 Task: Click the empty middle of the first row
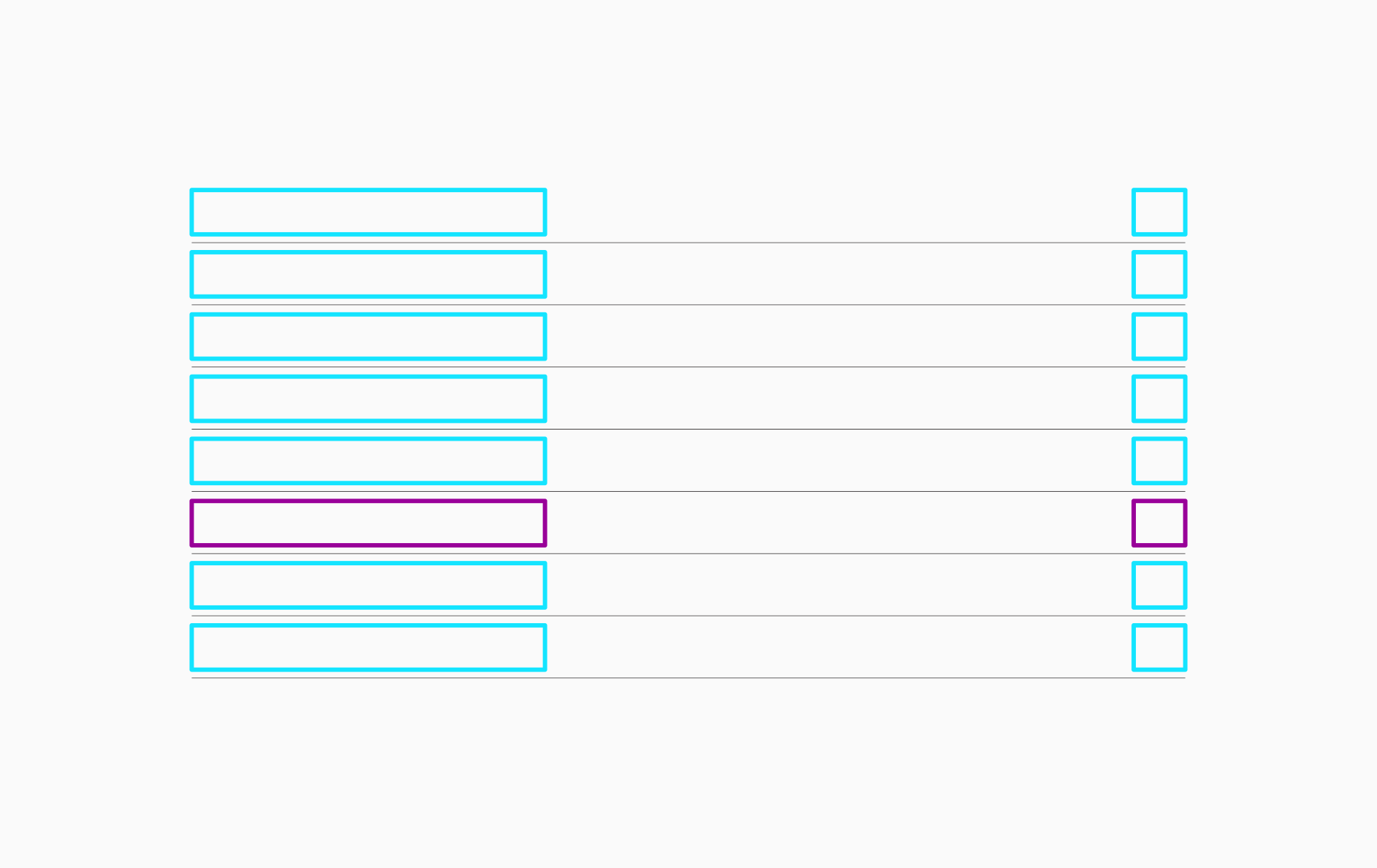839,212
